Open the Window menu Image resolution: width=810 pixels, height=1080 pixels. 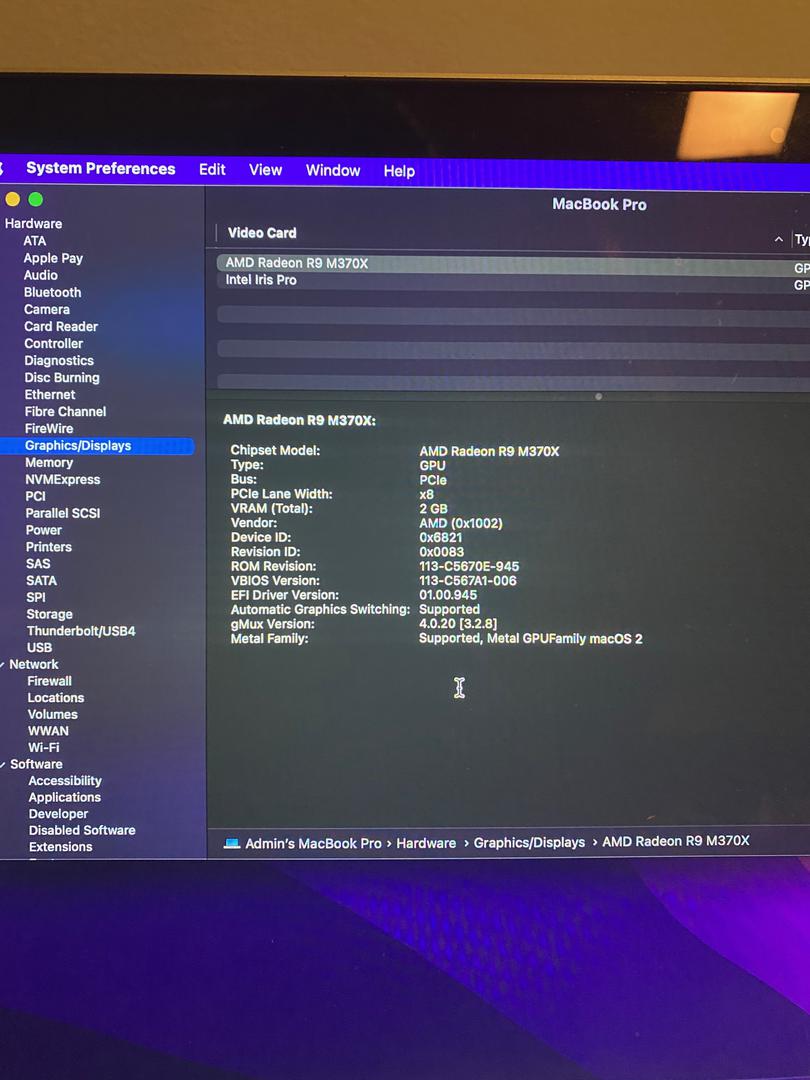tap(333, 171)
